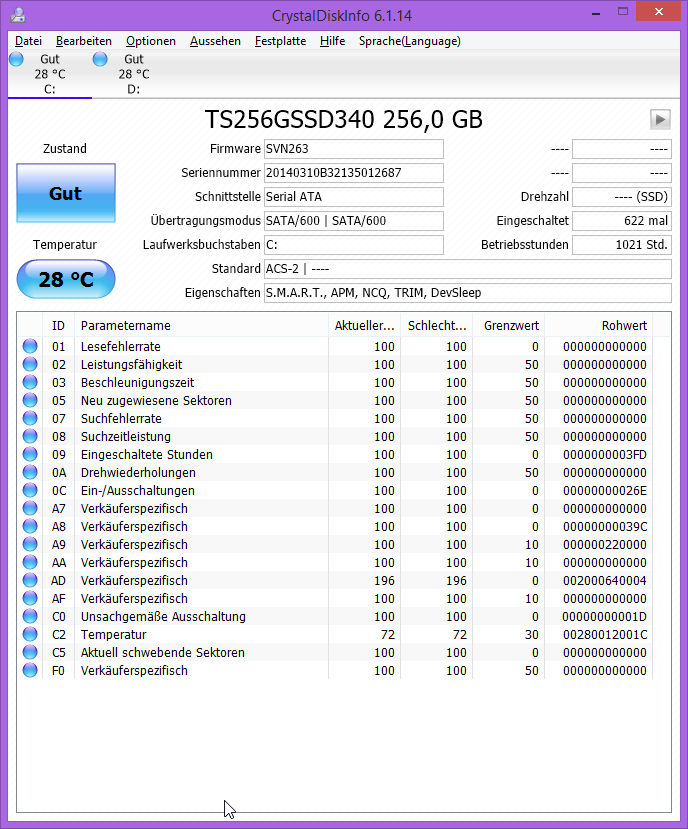Image resolution: width=688 pixels, height=829 pixels.
Task: Select raw value 00000000026E
Action: tap(604, 491)
